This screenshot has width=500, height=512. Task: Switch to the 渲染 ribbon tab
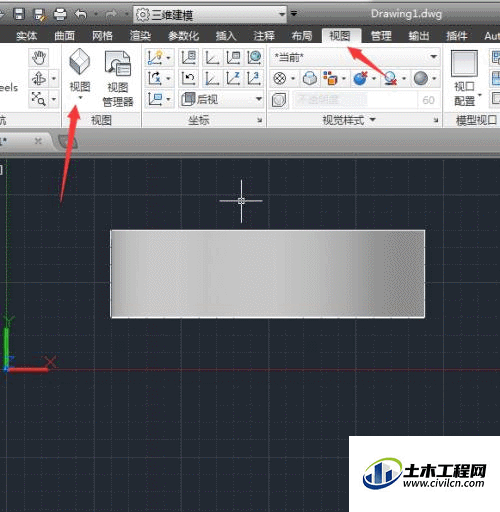tap(140, 36)
